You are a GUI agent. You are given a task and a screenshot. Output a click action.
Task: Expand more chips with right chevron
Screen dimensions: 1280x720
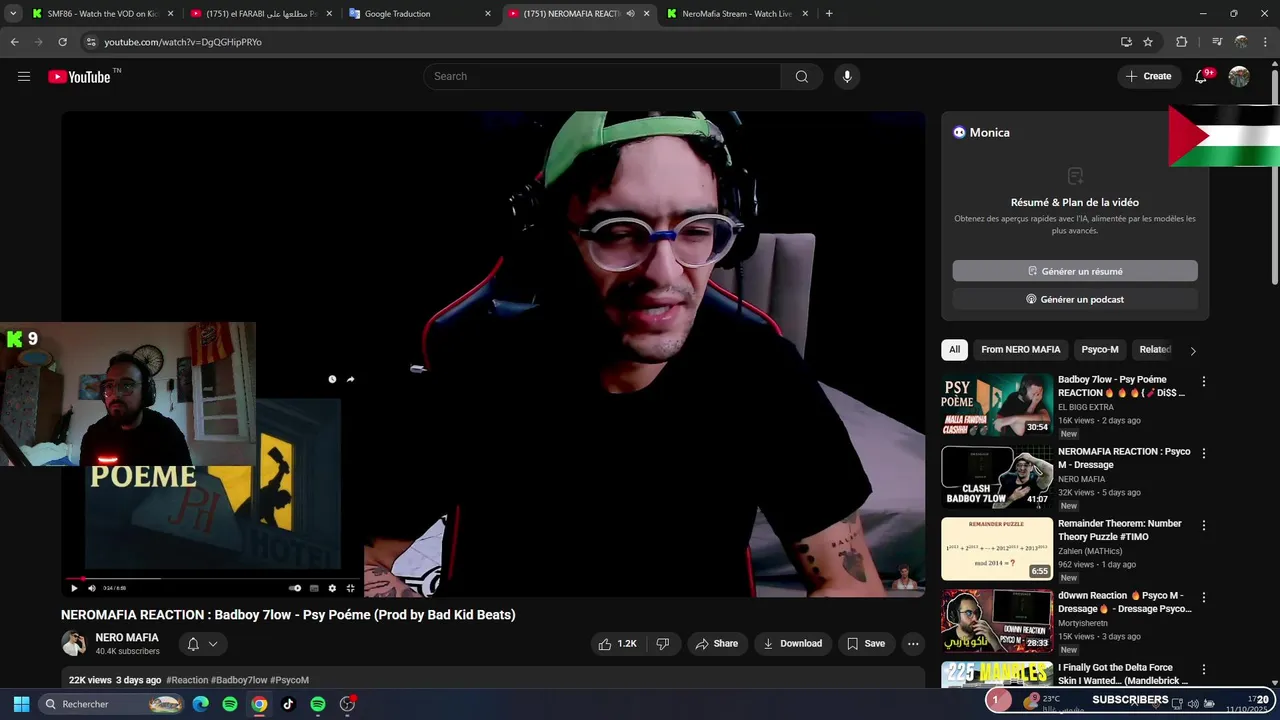click(1193, 351)
